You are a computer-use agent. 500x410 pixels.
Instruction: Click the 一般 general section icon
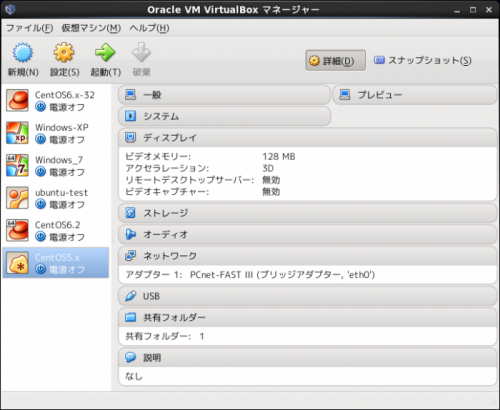(x=130, y=95)
